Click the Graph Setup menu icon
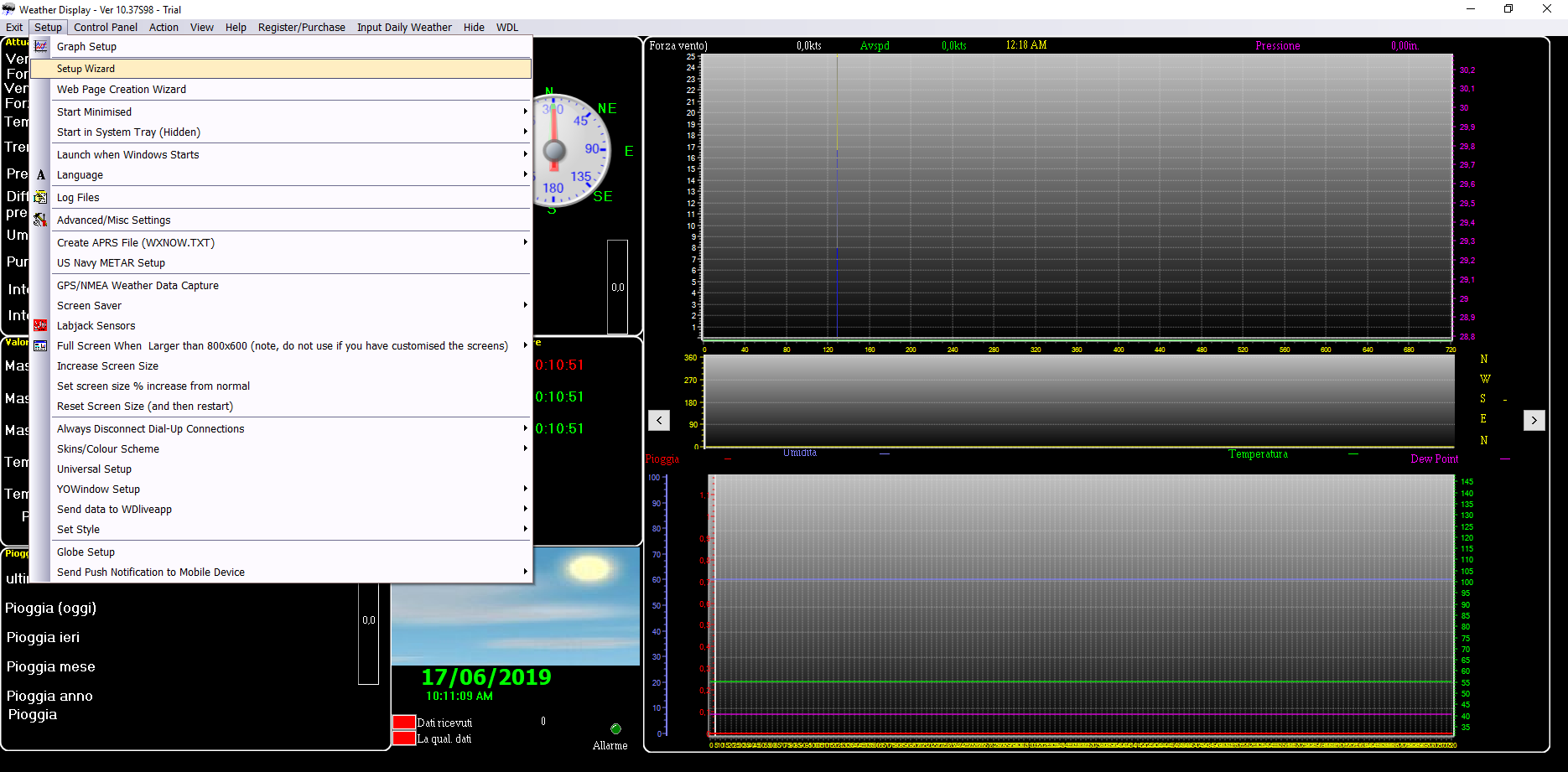This screenshot has width=1568, height=772. coord(40,46)
